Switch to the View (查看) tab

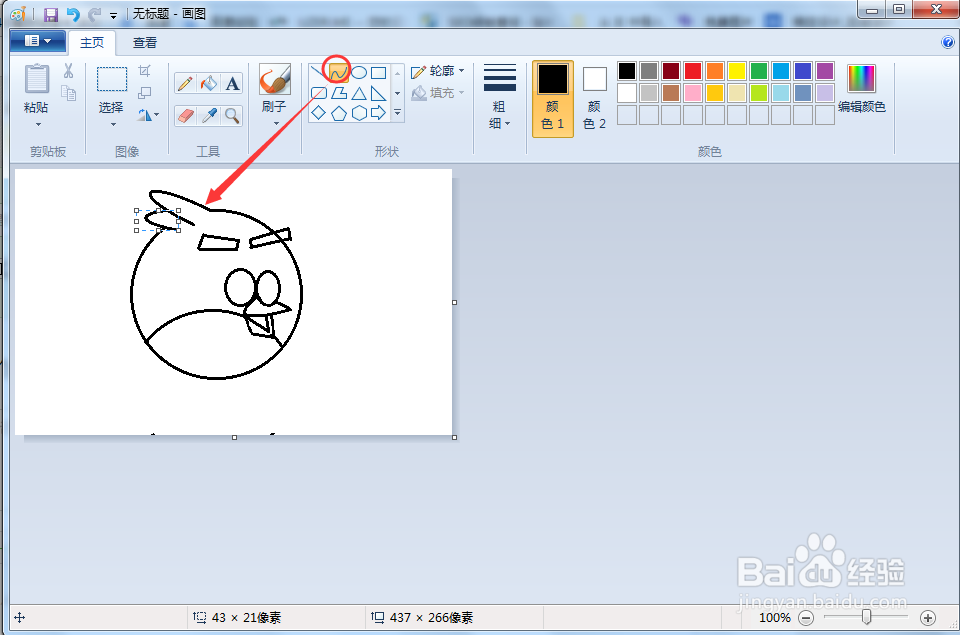point(145,42)
